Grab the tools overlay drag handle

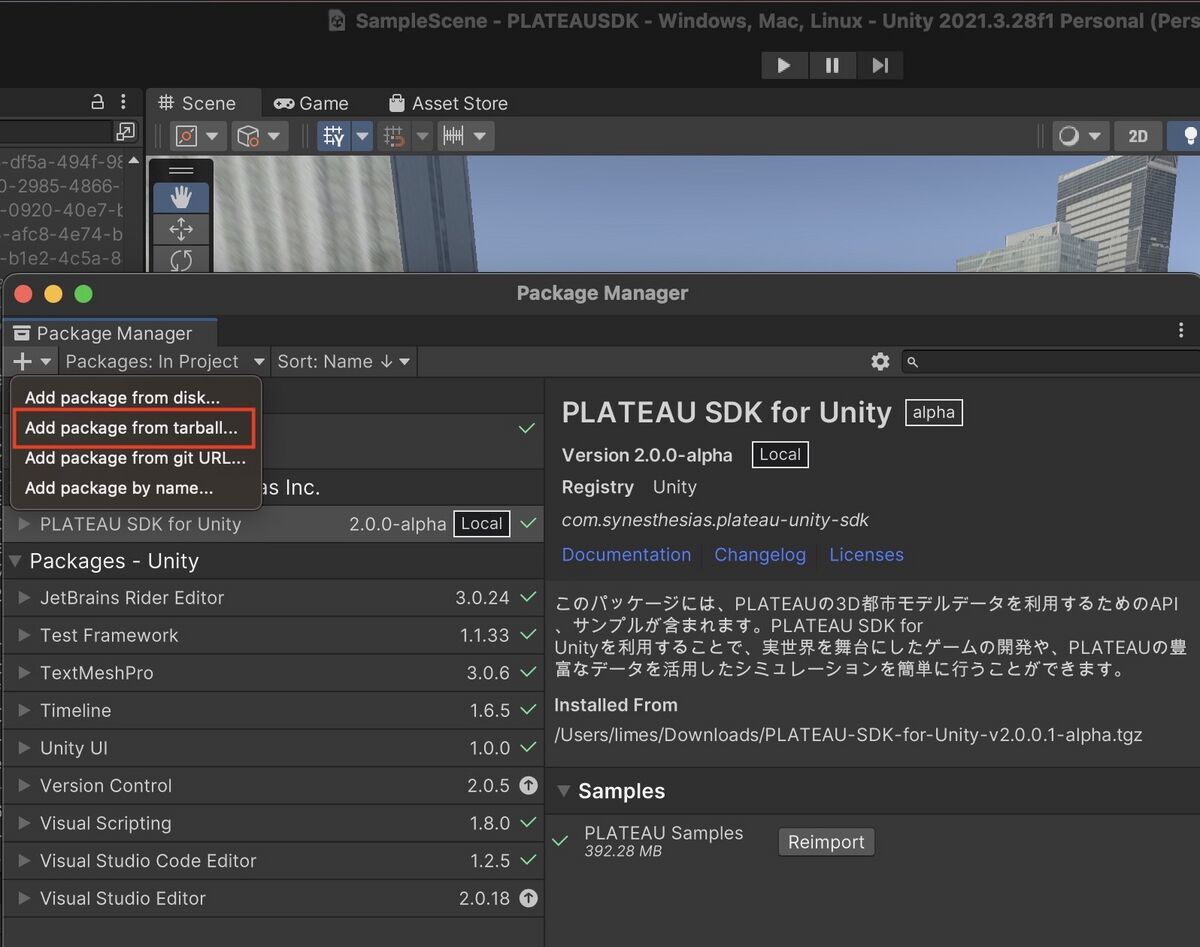[x=181, y=170]
